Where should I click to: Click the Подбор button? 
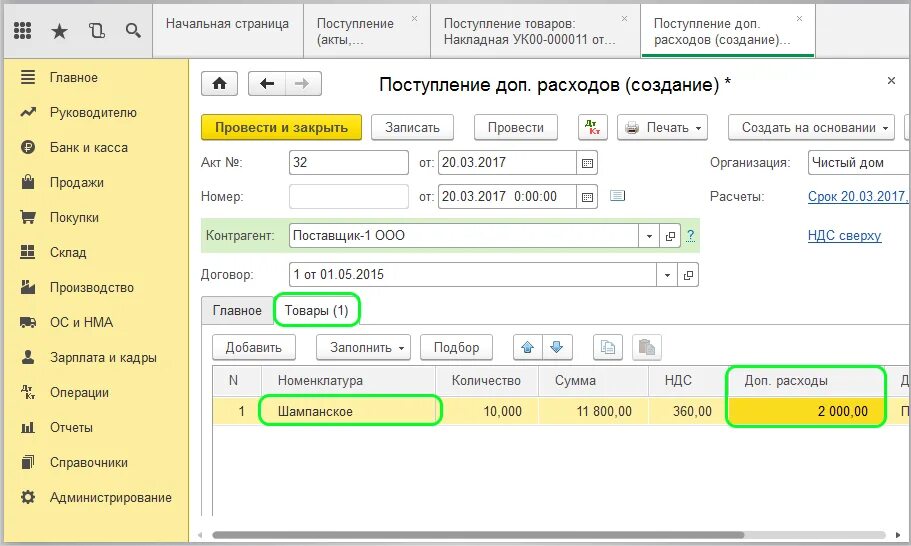coord(456,347)
